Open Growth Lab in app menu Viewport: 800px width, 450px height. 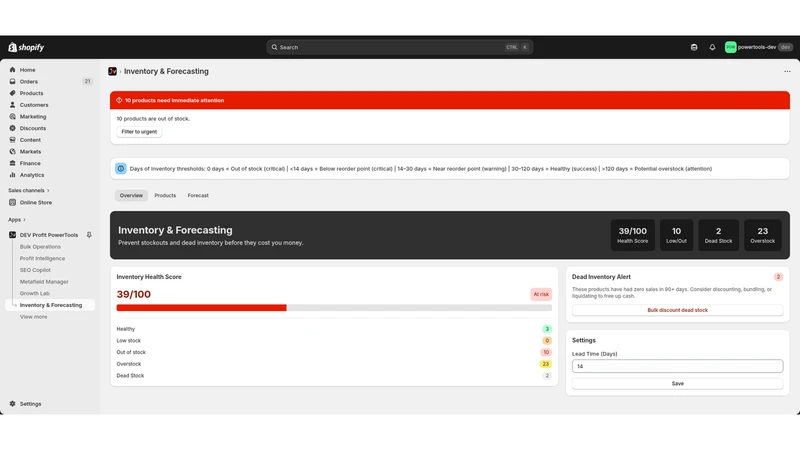coord(35,293)
